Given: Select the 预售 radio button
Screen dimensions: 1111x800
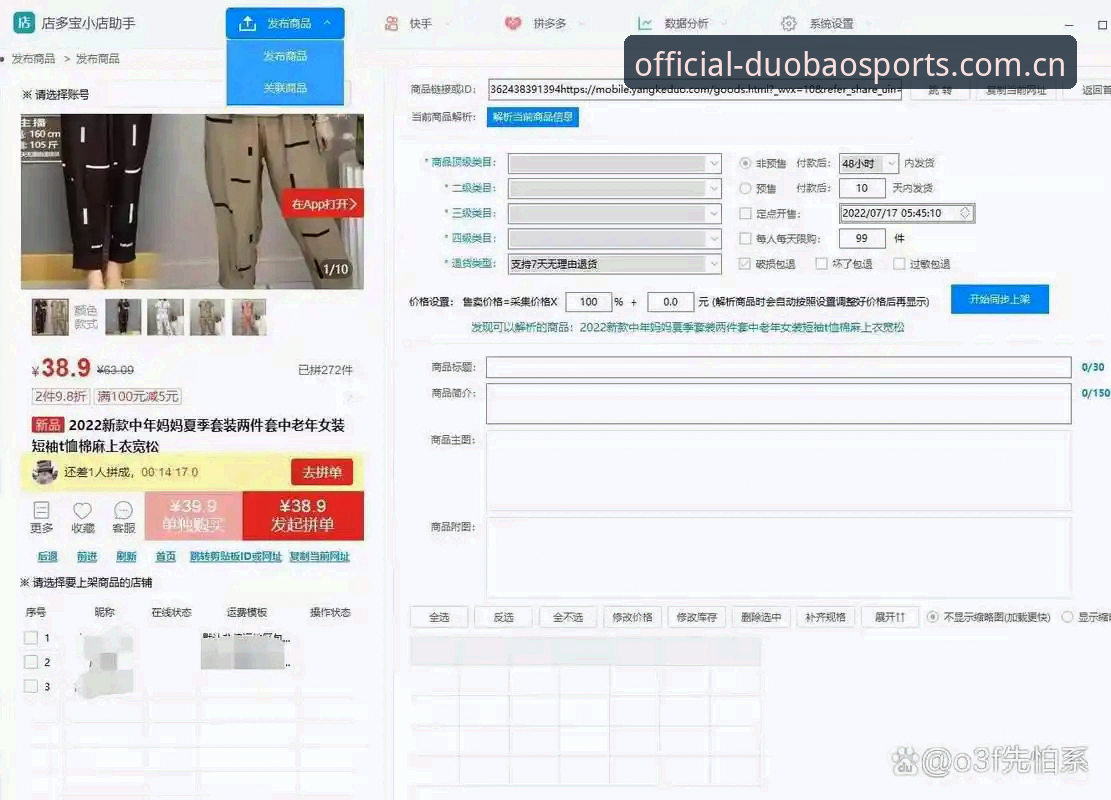Looking at the screenshot, I should click(745, 188).
